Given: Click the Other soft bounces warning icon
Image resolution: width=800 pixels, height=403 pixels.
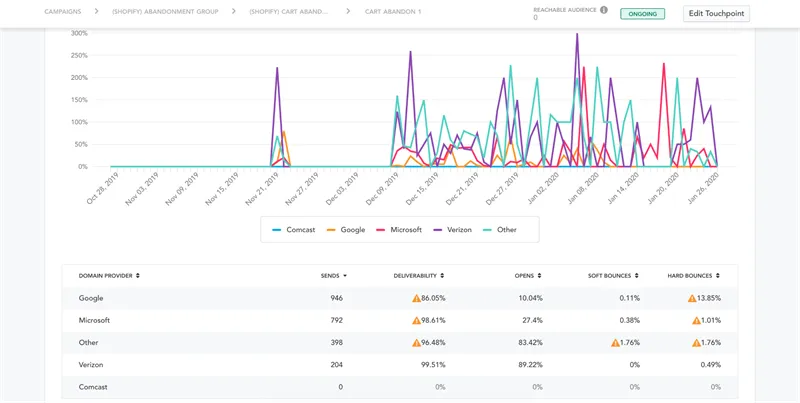Looking at the screenshot, I should pyautogui.click(x=615, y=343).
